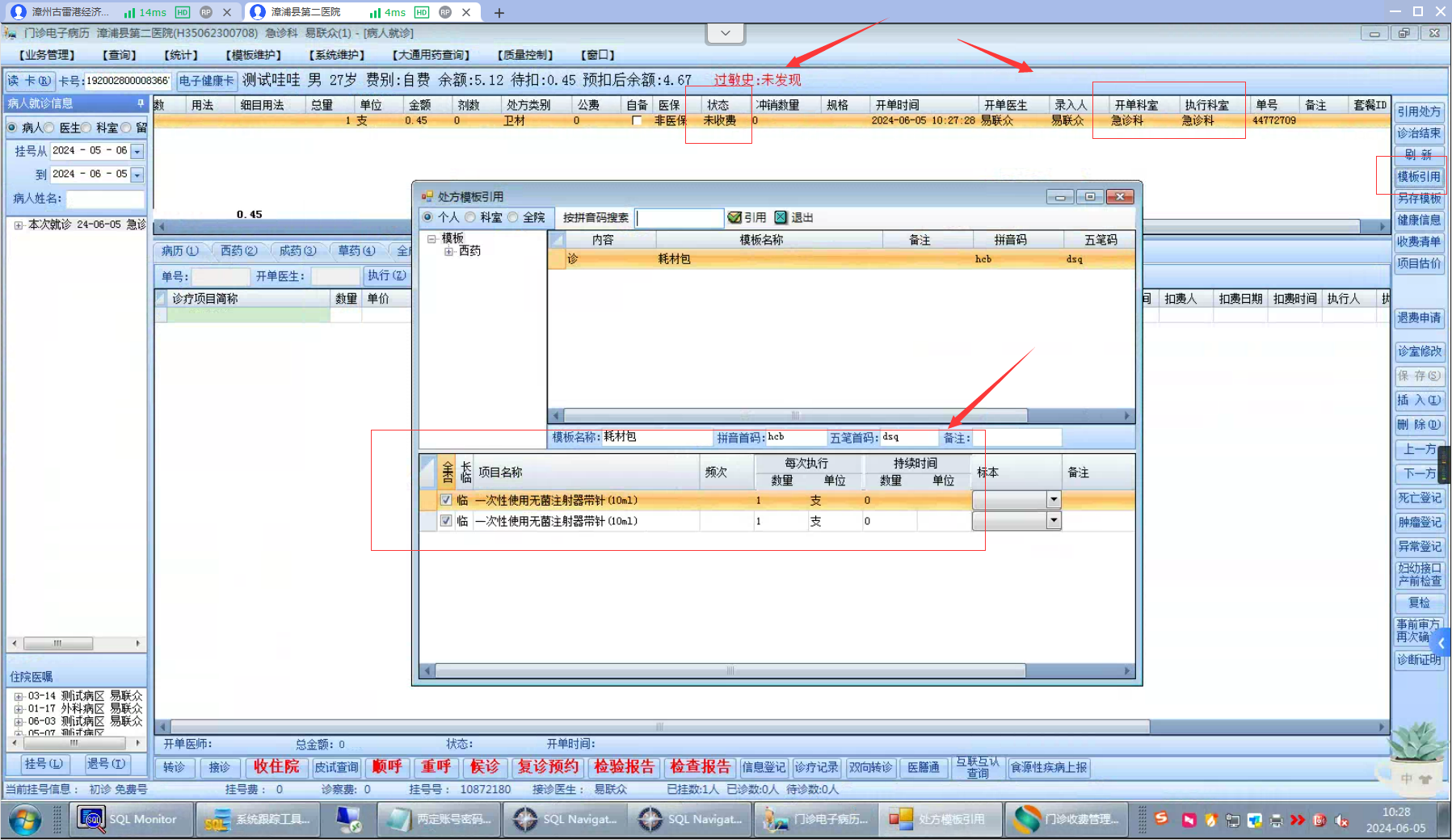Pin the 病人就诊信息 panel with the pushpin icon
This screenshot has height=840, width=1452.
141,103
